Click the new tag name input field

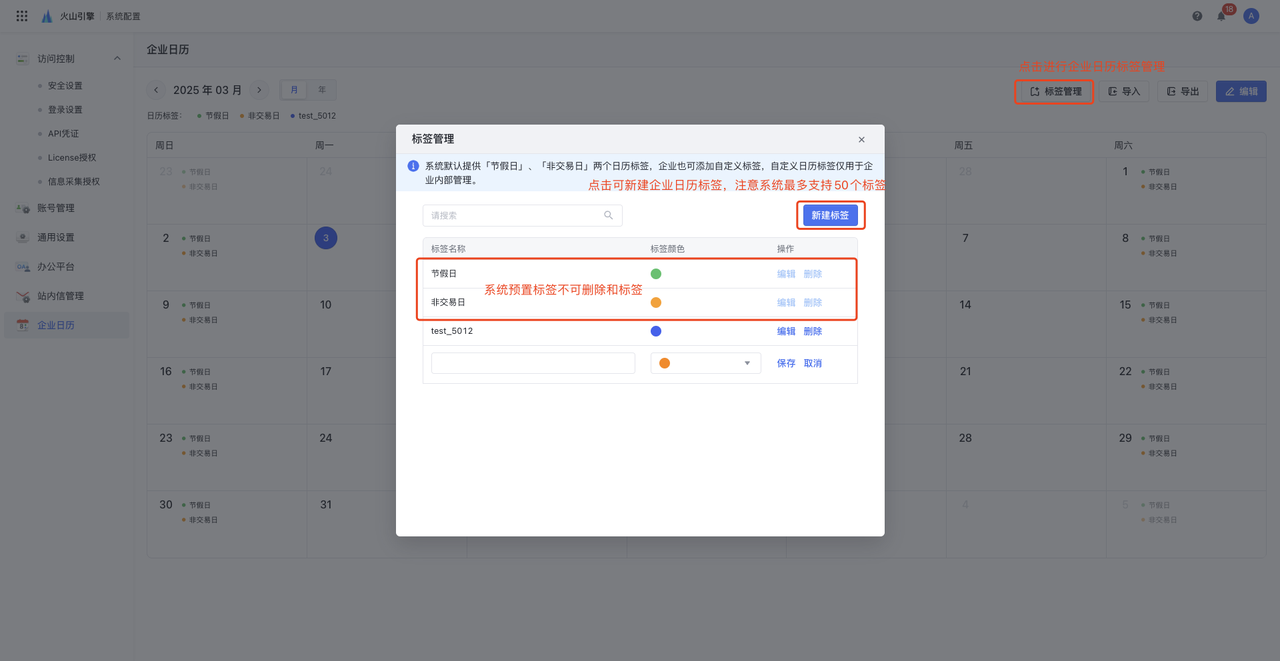[x=532, y=363]
